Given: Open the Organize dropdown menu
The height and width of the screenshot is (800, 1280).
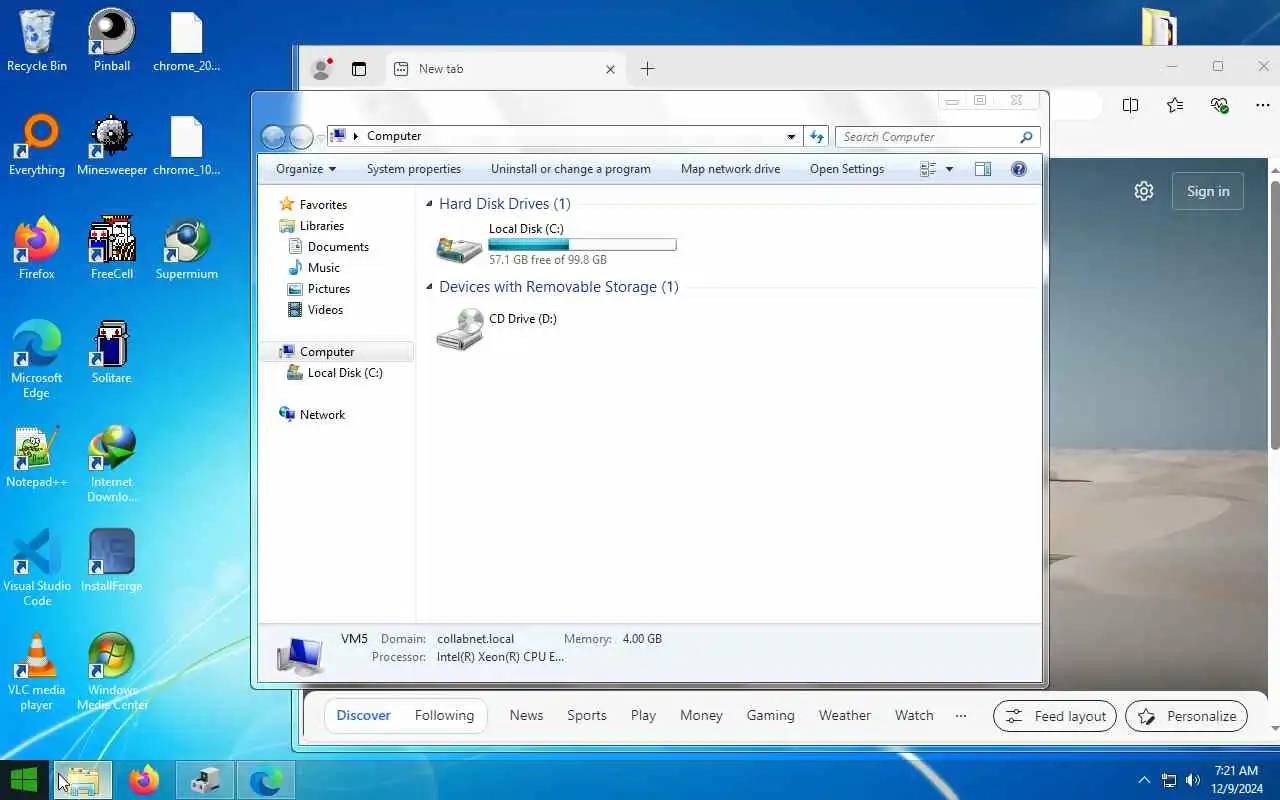Looking at the screenshot, I should [306, 169].
